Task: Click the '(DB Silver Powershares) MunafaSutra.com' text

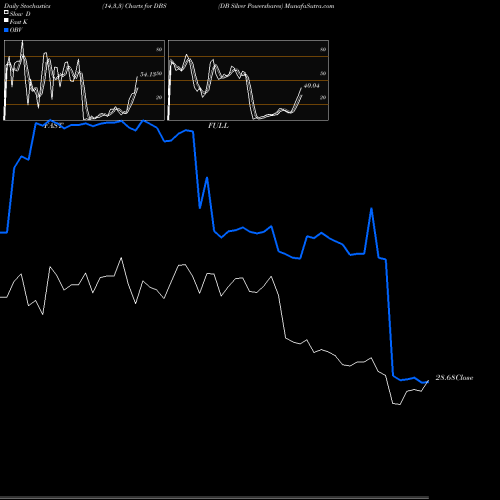Action: click(x=276, y=6)
